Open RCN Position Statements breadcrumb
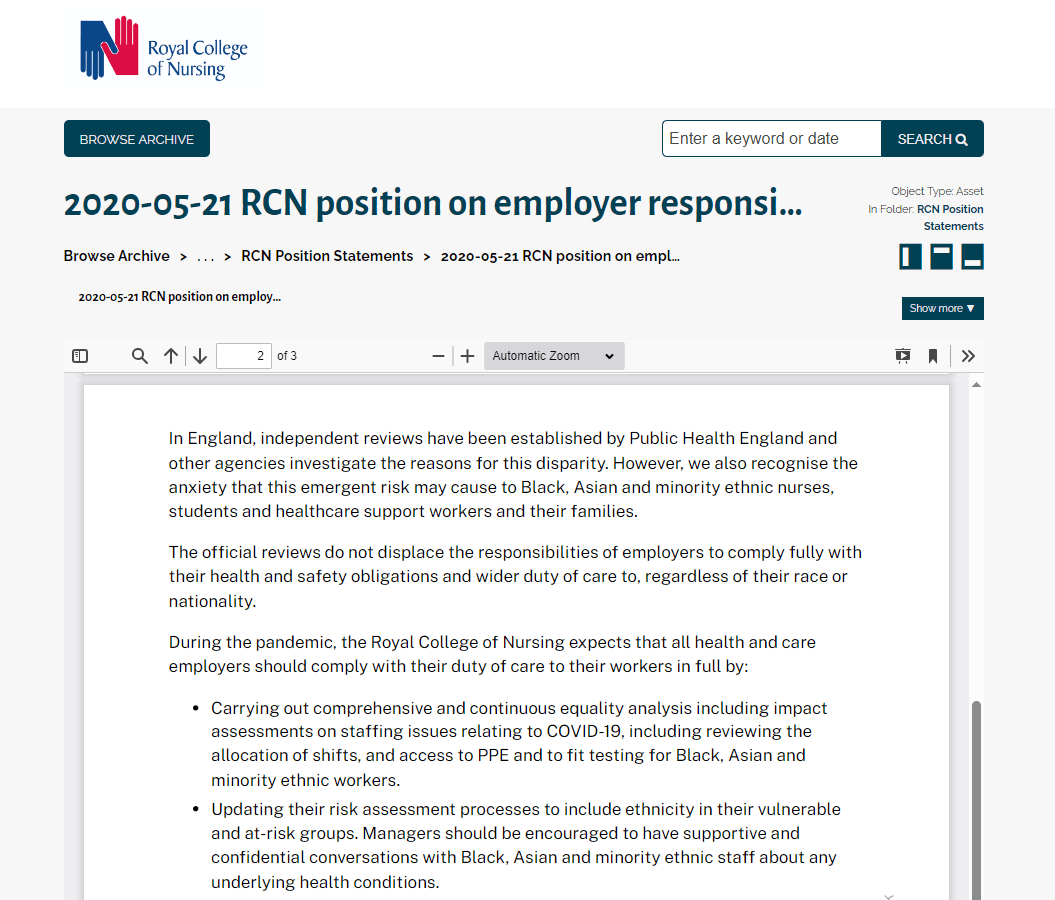 327,256
